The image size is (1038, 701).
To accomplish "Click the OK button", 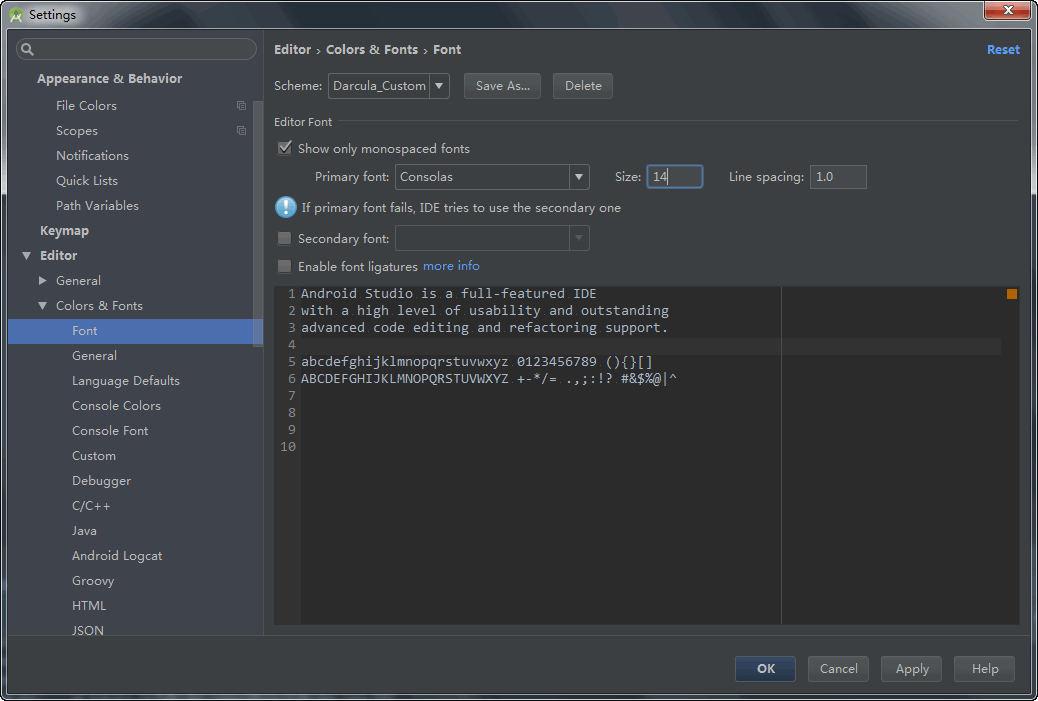I will click(x=765, y=669).
